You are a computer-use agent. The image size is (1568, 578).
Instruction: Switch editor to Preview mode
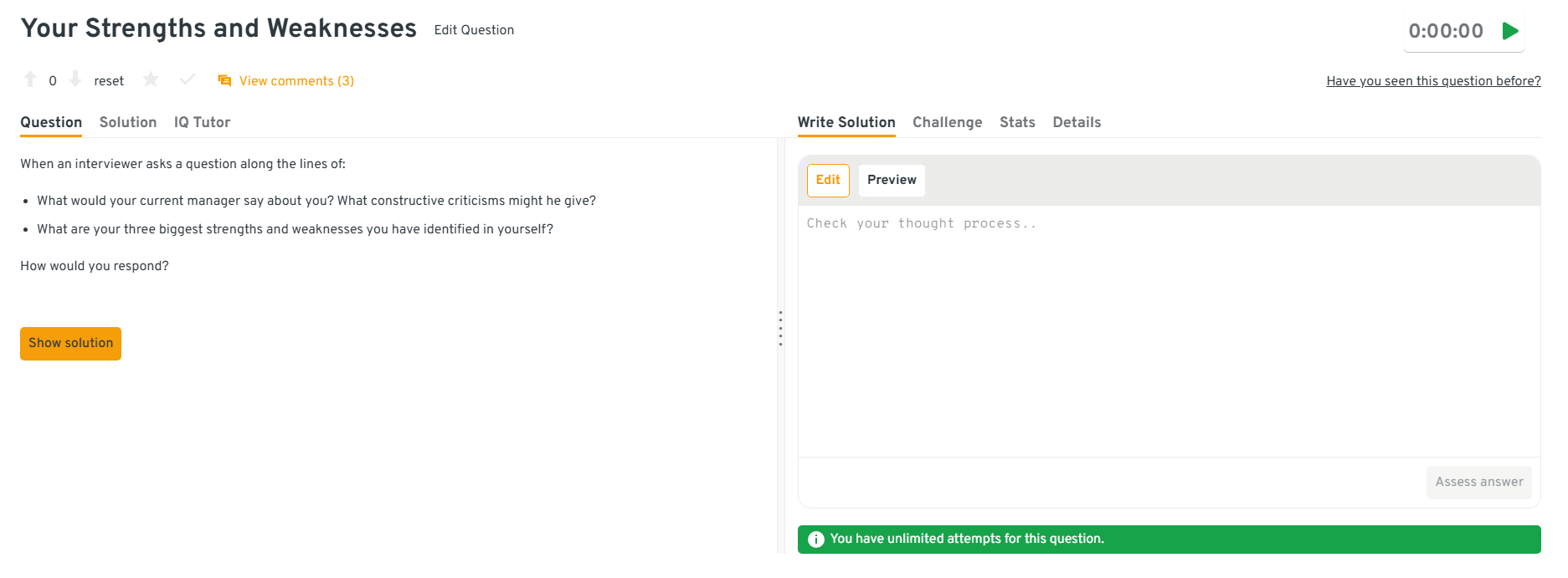(x=892, y=180)
